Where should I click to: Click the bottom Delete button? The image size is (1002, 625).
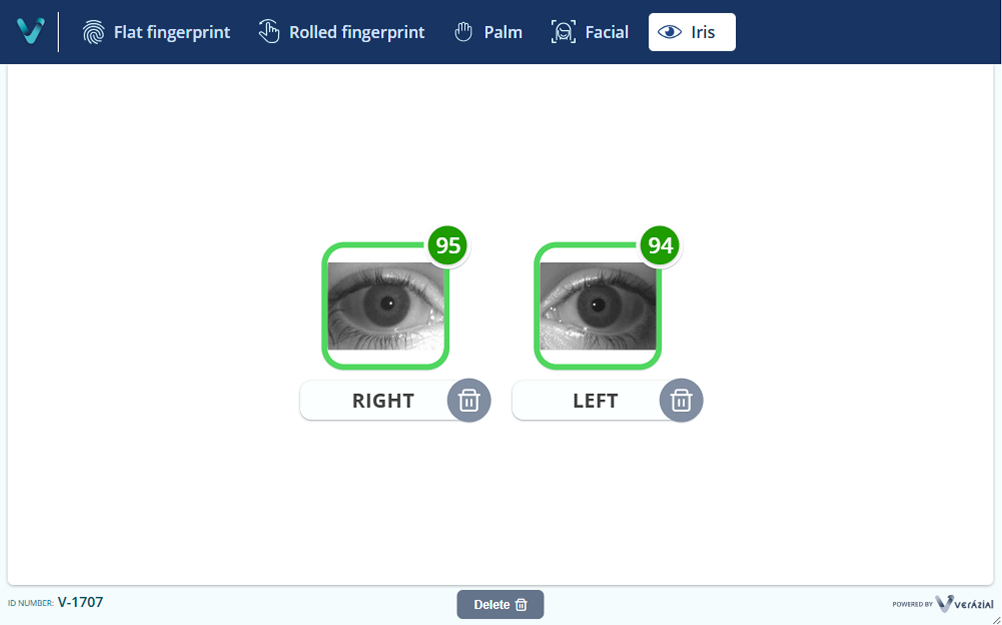click(500, 605)
